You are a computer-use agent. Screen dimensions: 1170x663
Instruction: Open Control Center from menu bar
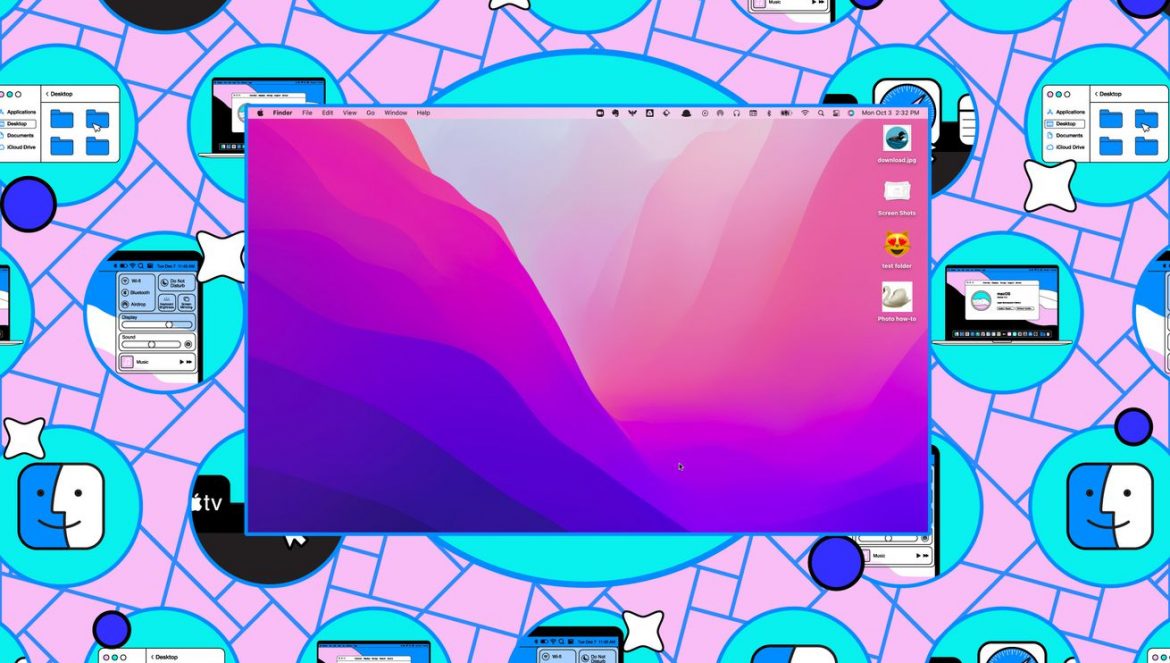click(x=836, y=113)
